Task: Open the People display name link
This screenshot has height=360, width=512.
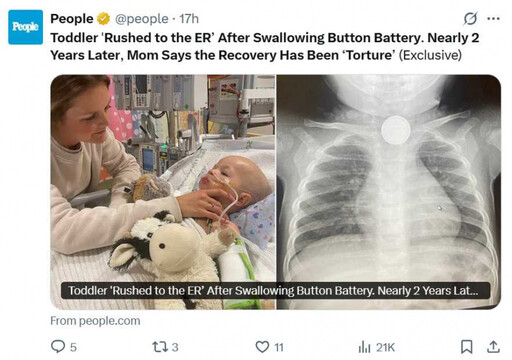Action: coord(72,19)
